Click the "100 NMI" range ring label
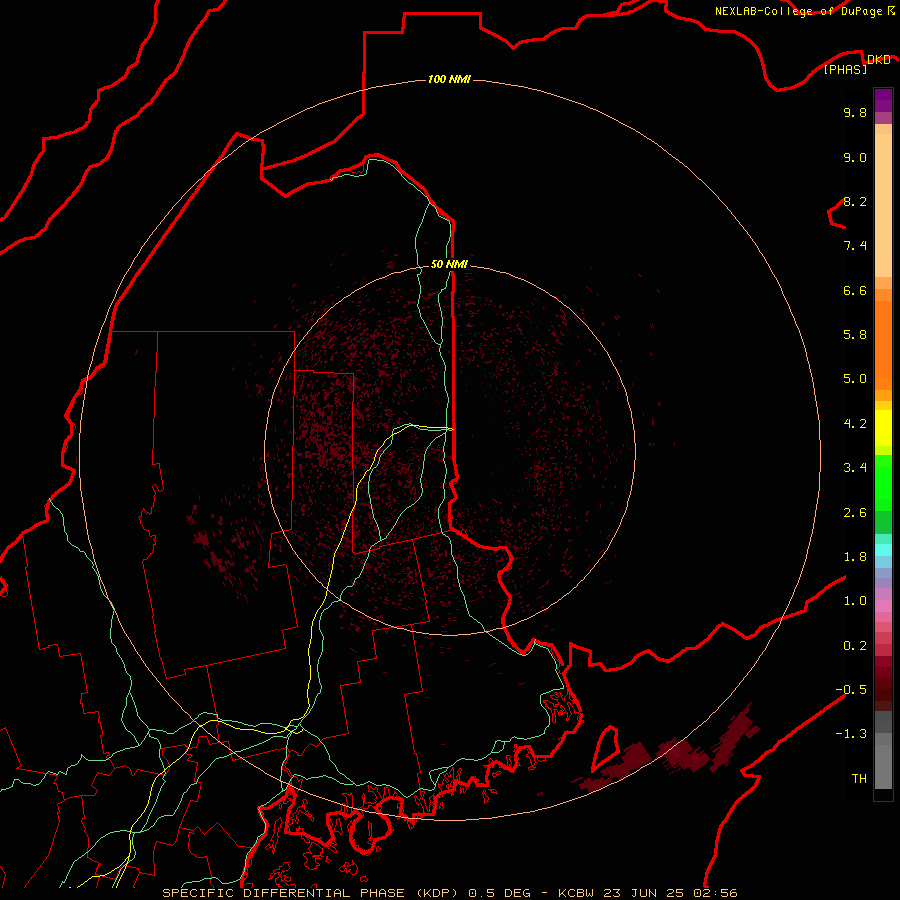 coord(449,79)
